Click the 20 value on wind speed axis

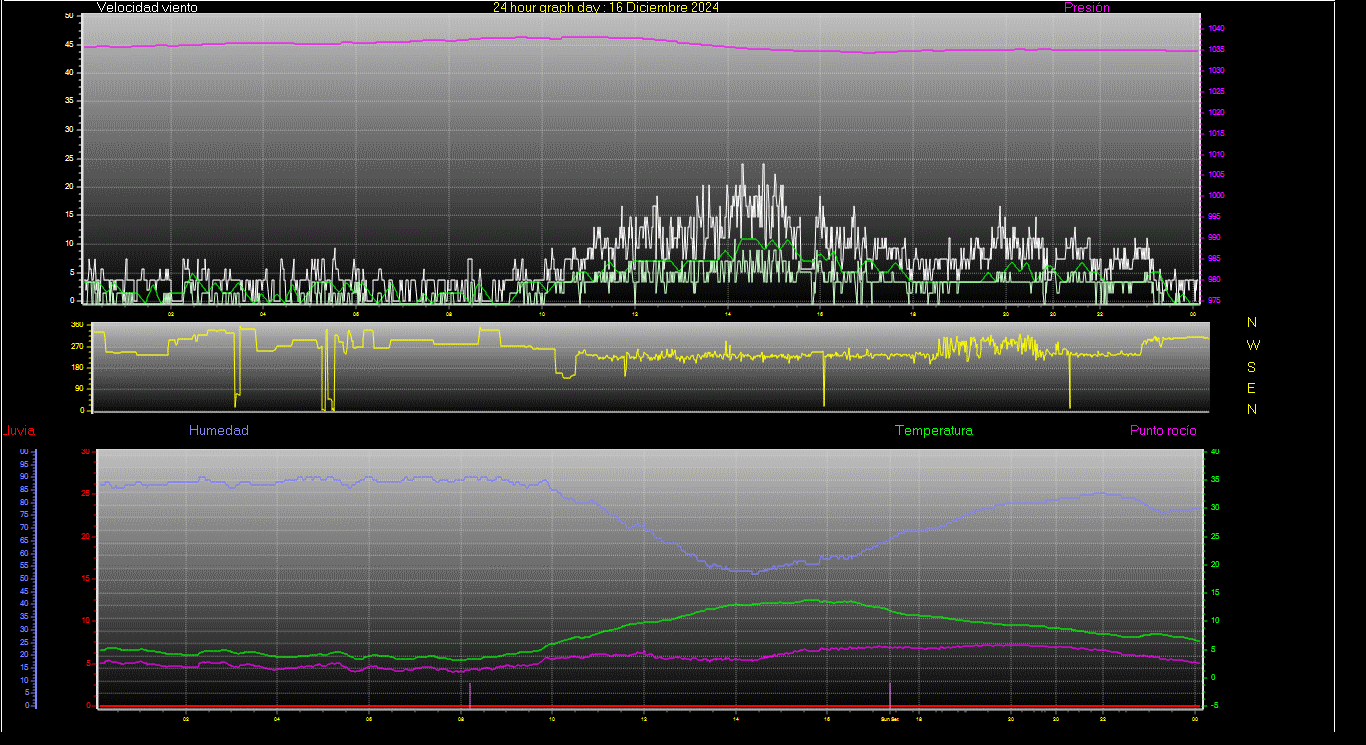coord(69,186)
